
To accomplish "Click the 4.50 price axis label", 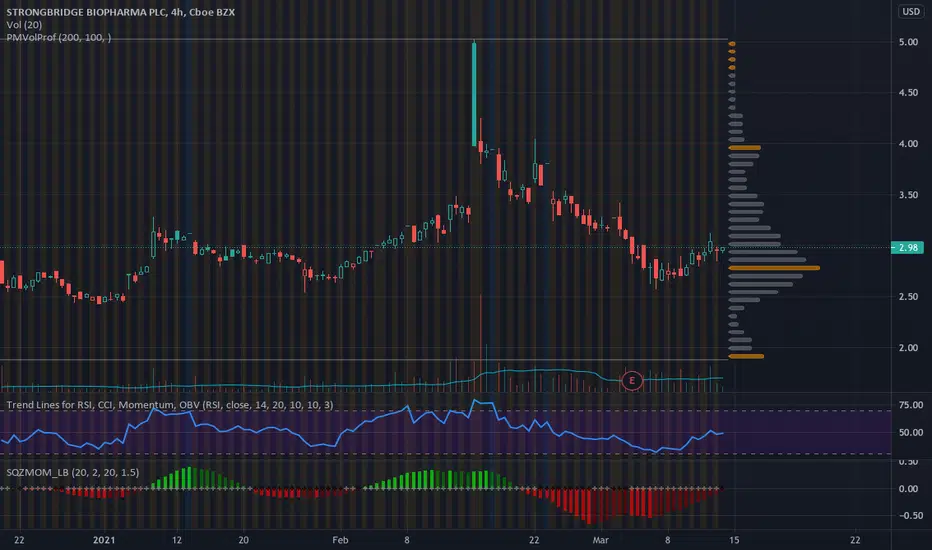I will pos(908,93).
